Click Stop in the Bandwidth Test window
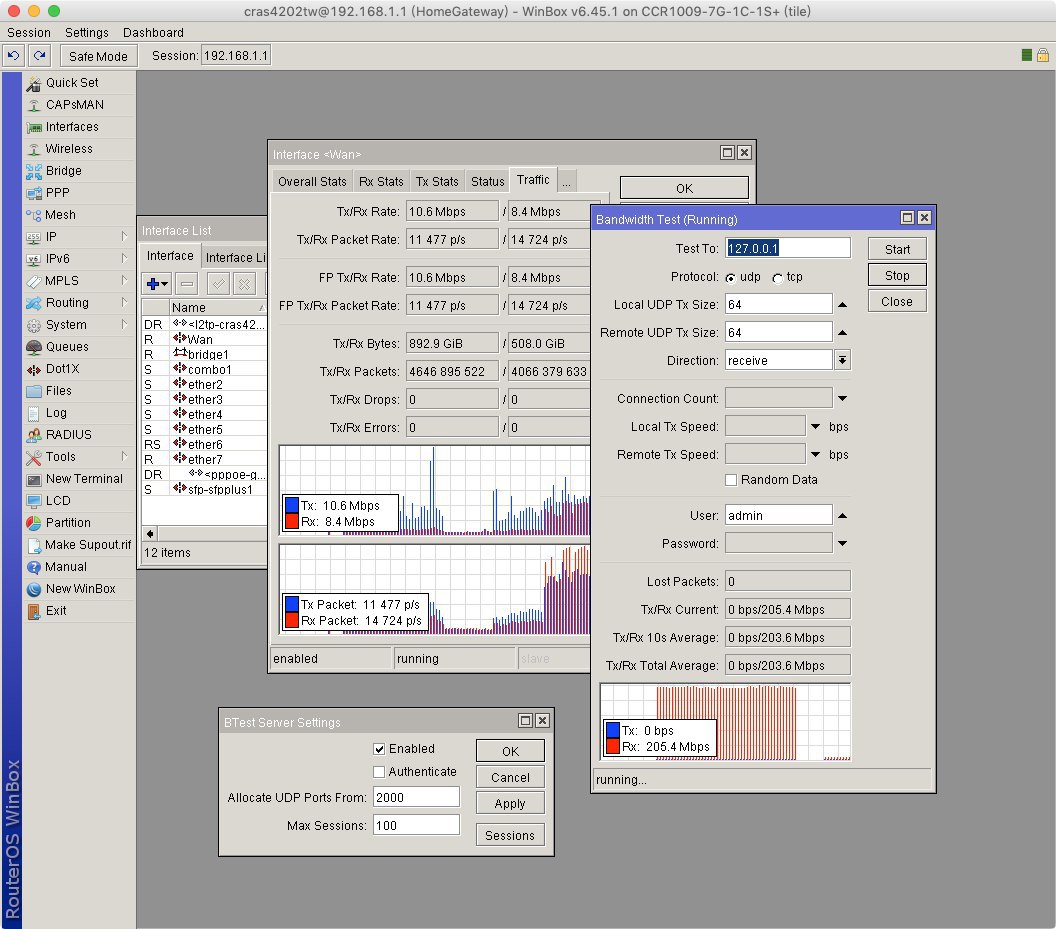The width and height of the screenshot is (1056, 929). click(897, 276)
